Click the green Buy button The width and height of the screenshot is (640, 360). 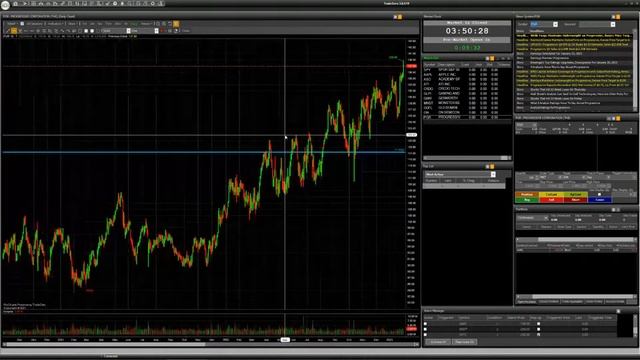click(x=527, y=200)
